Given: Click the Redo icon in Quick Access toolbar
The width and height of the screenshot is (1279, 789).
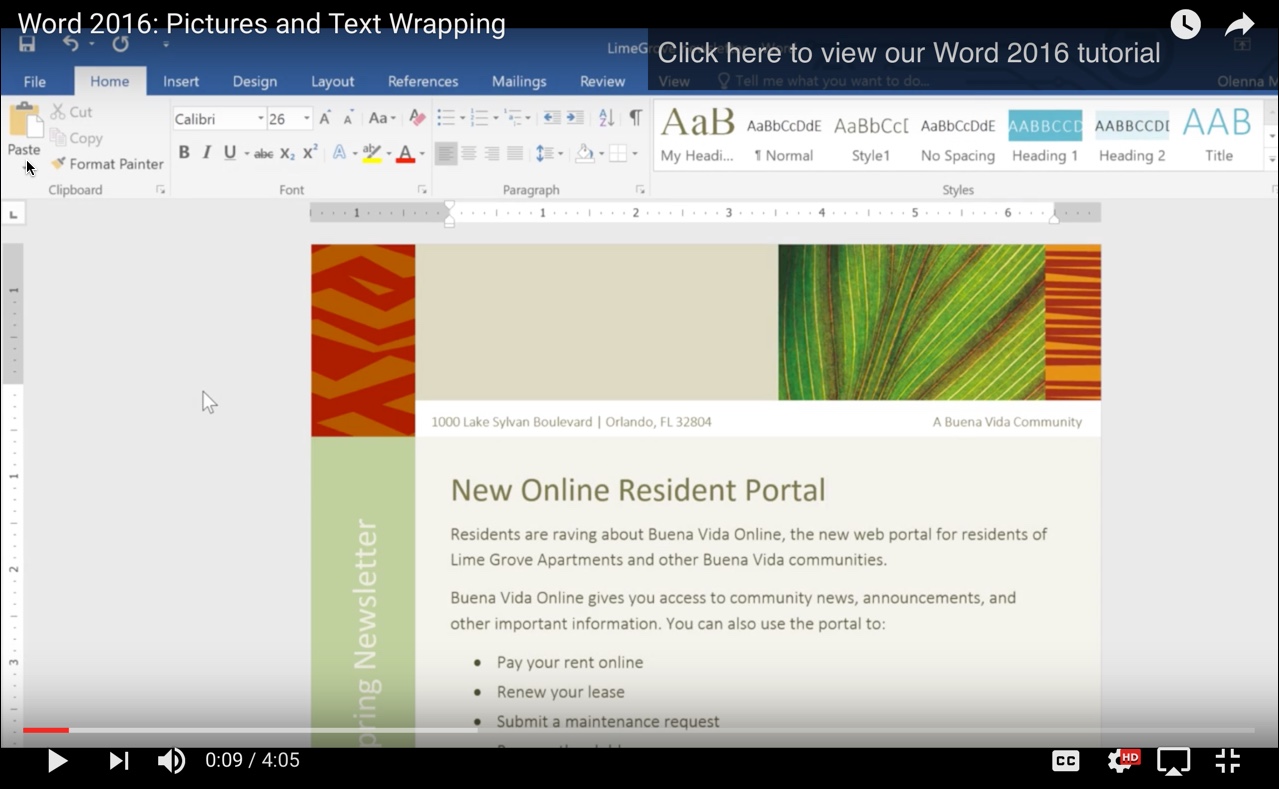Looking at the screenshot, I should pos(120,43).
